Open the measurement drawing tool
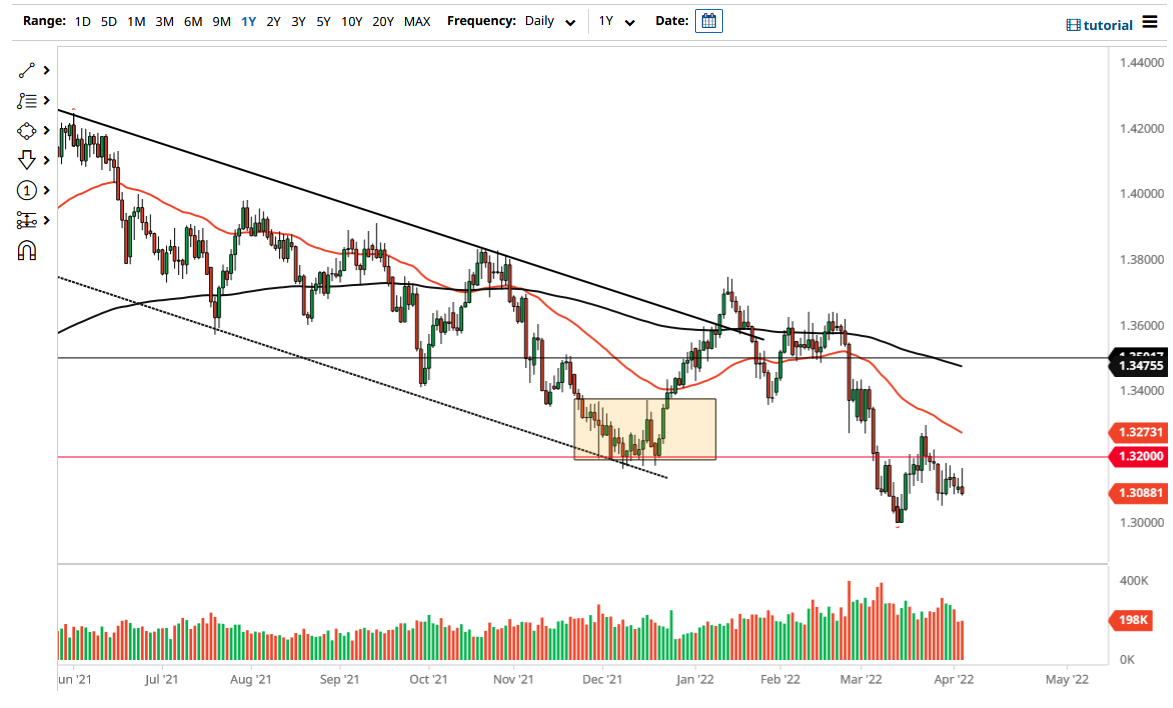 (25, 220)
